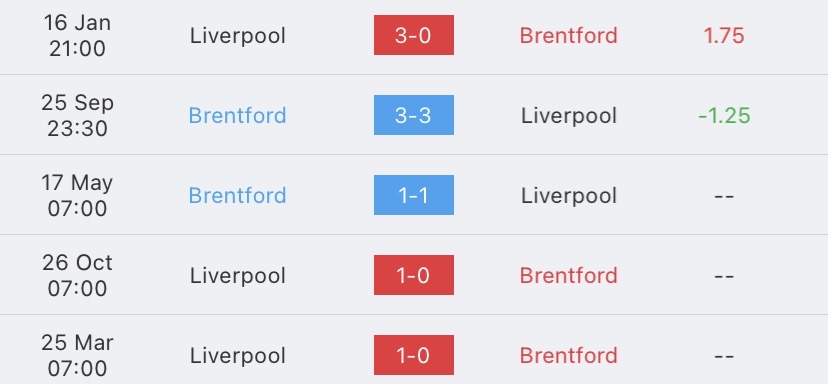Image resolution: width=828 pixels, height=384 pixels.
Task: Select Liverpool in the 16 Jan match
Action: (238, 36)
